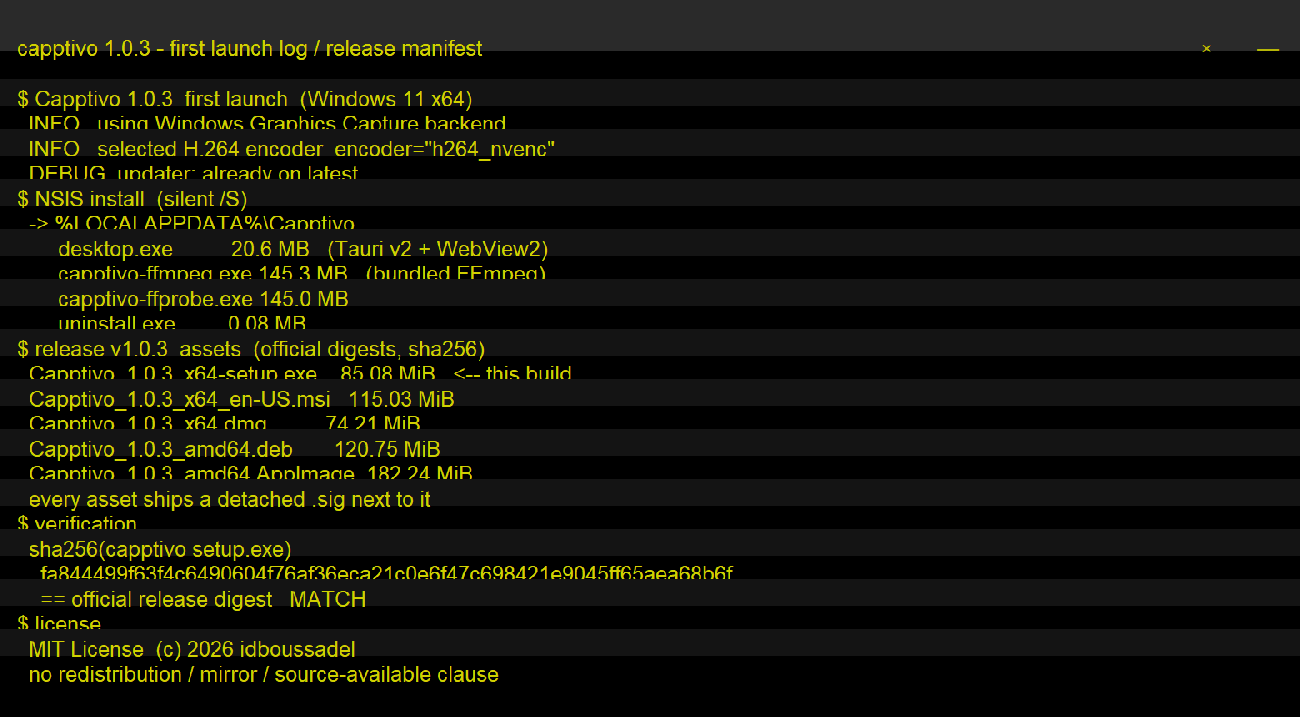Select the "Capptivo_1.0.3_amd64.AppImage 182.24 MiB" asset row
This screenshot has height=717, width=1300.
click(x=250, y=474)
